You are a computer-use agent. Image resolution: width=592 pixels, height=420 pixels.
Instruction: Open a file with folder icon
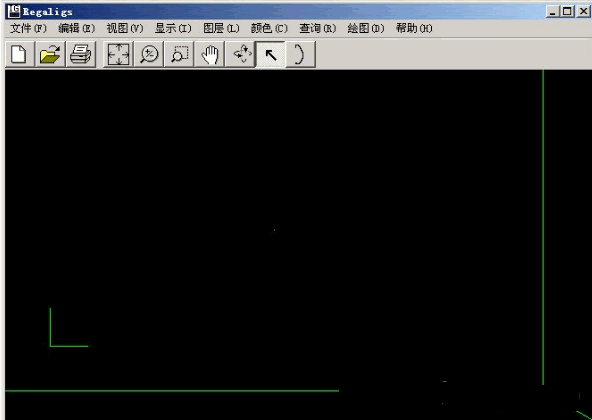pos(50,54)
